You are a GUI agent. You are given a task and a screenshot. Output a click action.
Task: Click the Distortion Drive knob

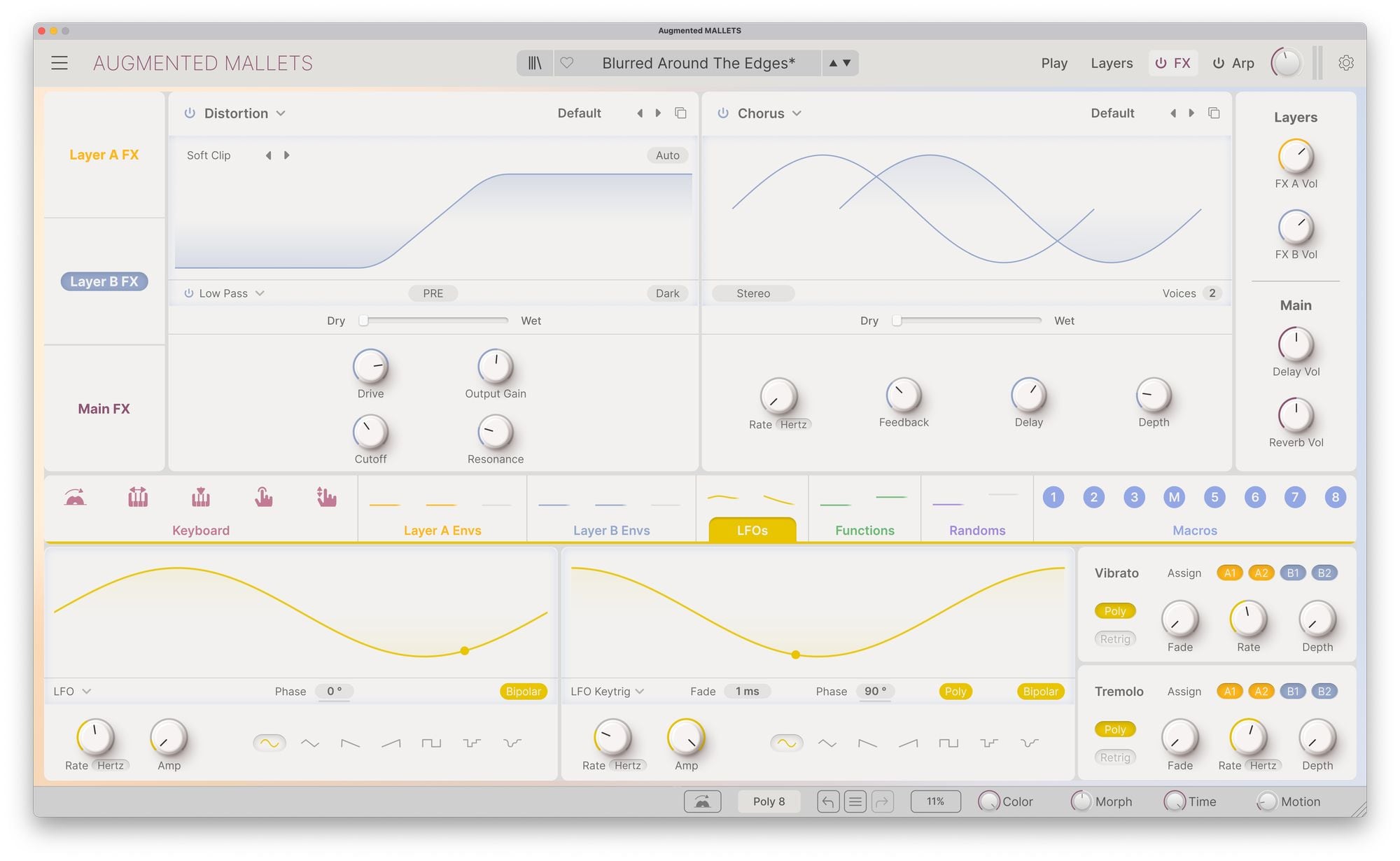point(370,366)
